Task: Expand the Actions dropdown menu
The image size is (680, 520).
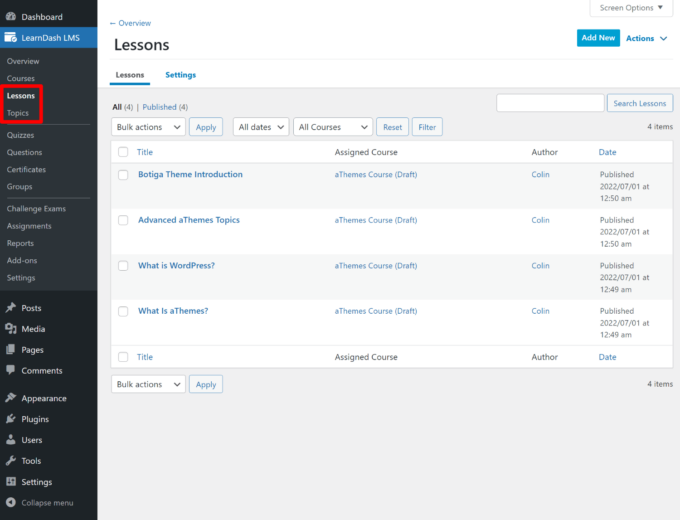Action: (646, 38)
